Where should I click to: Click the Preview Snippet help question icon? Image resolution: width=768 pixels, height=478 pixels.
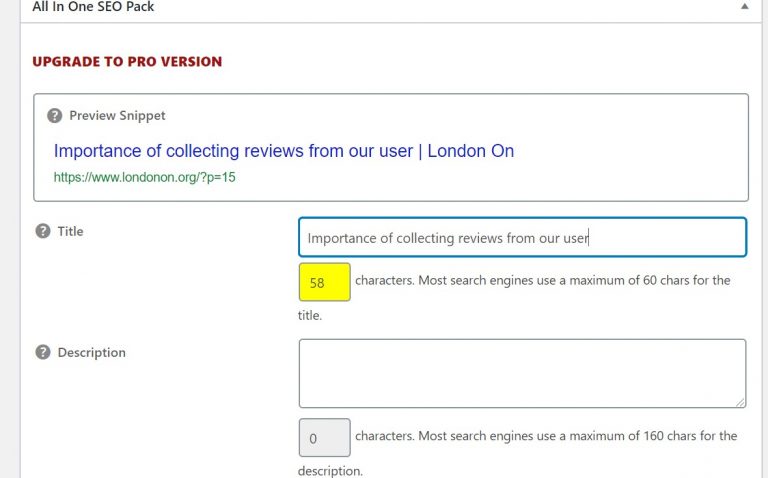54,116
